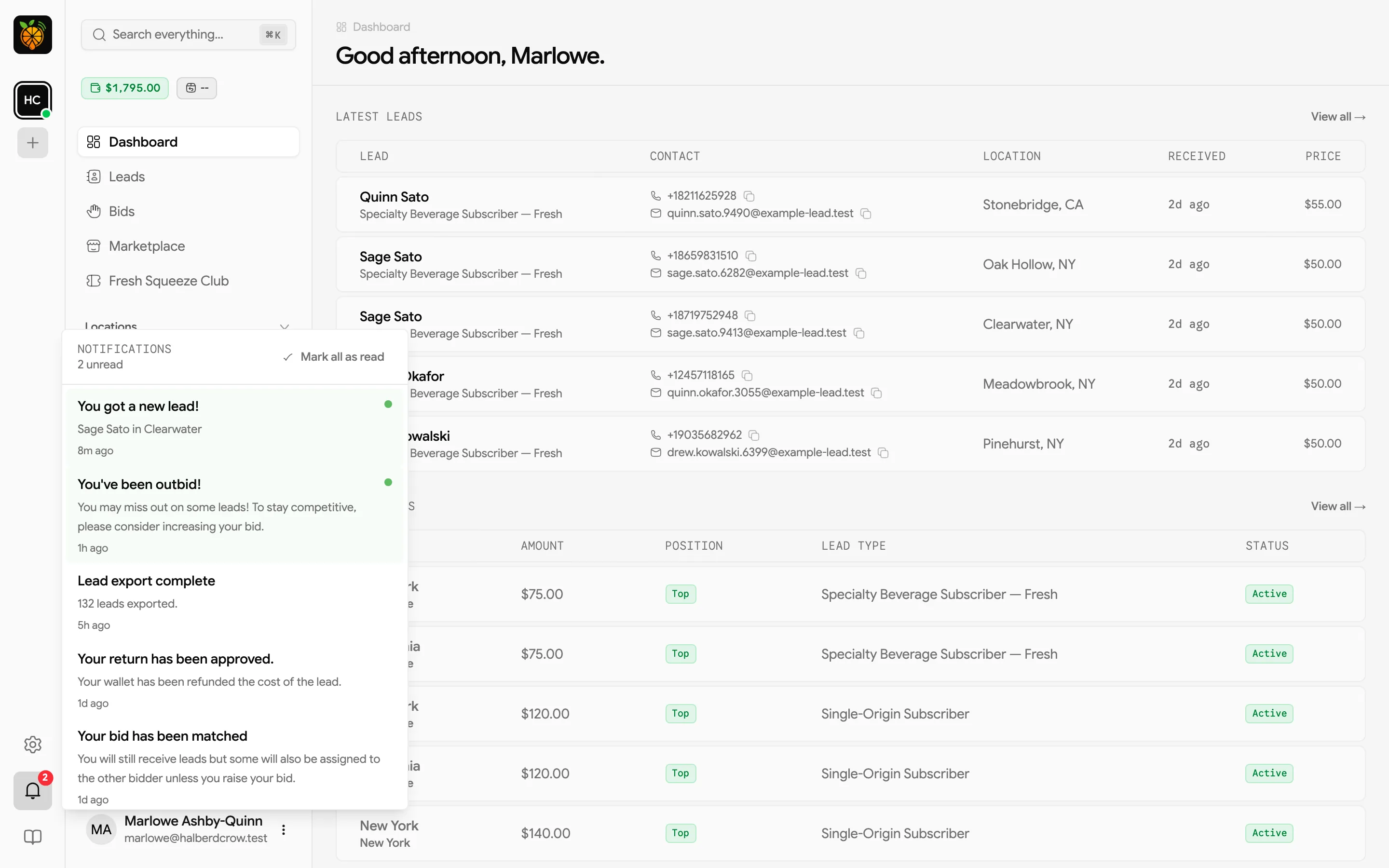
Task: Click the orange fruit app logo
Action: pos(33,35)
